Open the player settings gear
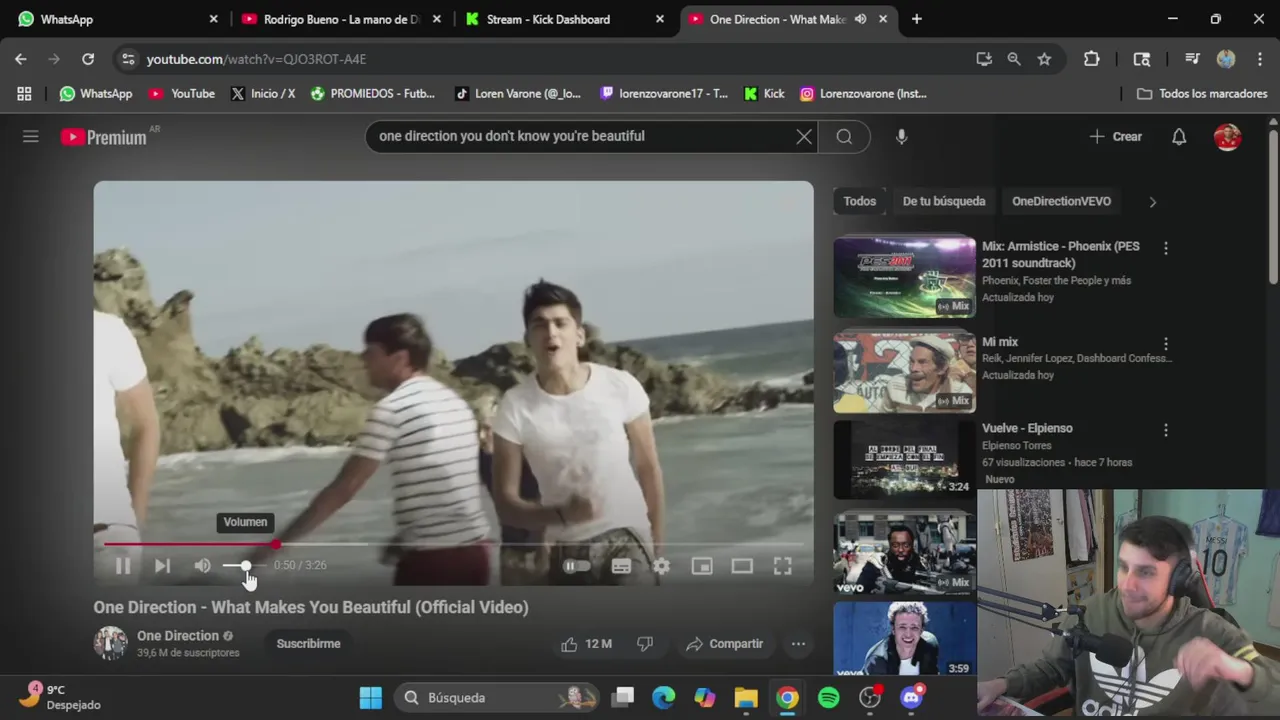 point(661,566)
